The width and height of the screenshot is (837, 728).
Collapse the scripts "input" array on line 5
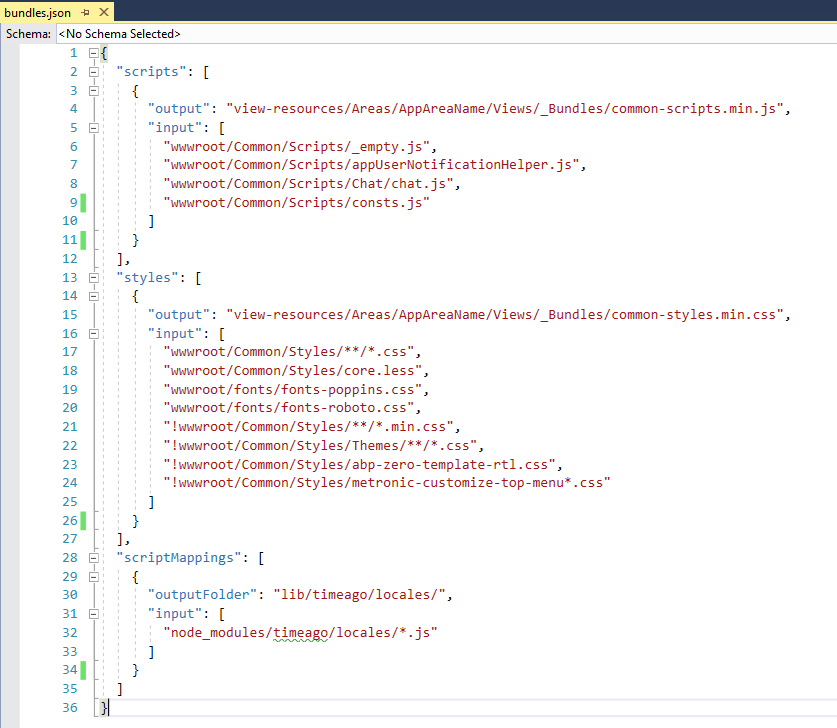[x=93, y=127]
